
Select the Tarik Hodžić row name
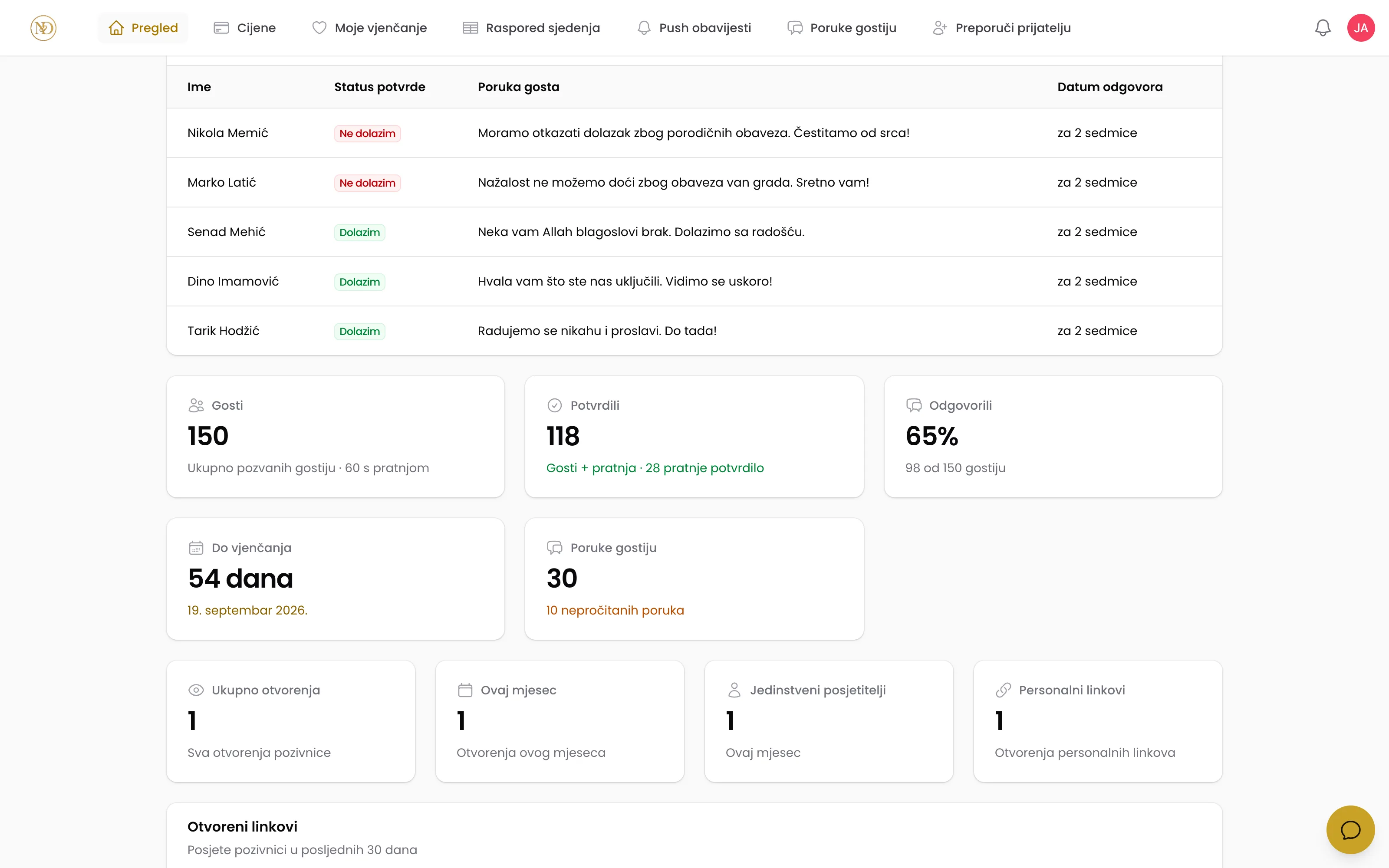tap(223, 331)
